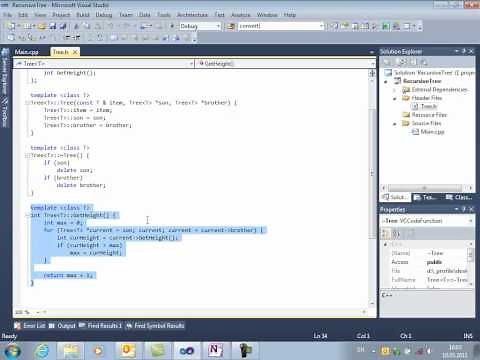Click the Find in Files icon

pyautogui.click(x=231, y=26)
